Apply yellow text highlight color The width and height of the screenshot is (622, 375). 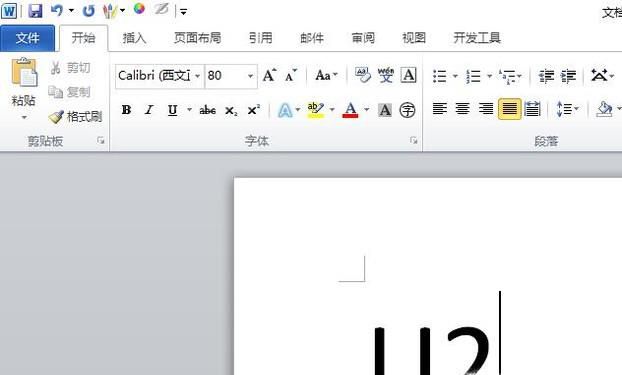click(316, 110)
